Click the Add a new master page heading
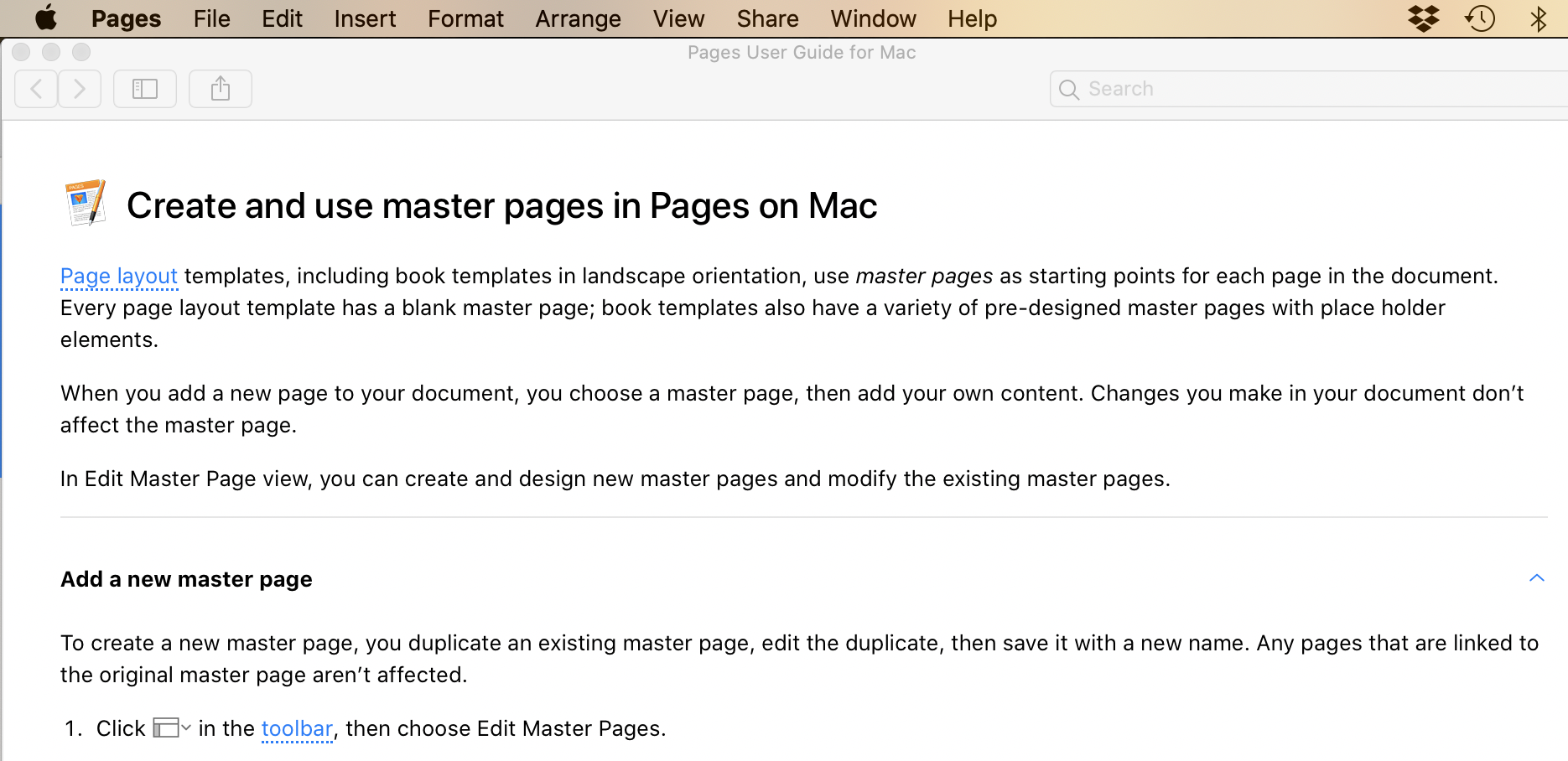Screen dimensions: 1568x761 [x=186, y=579]
